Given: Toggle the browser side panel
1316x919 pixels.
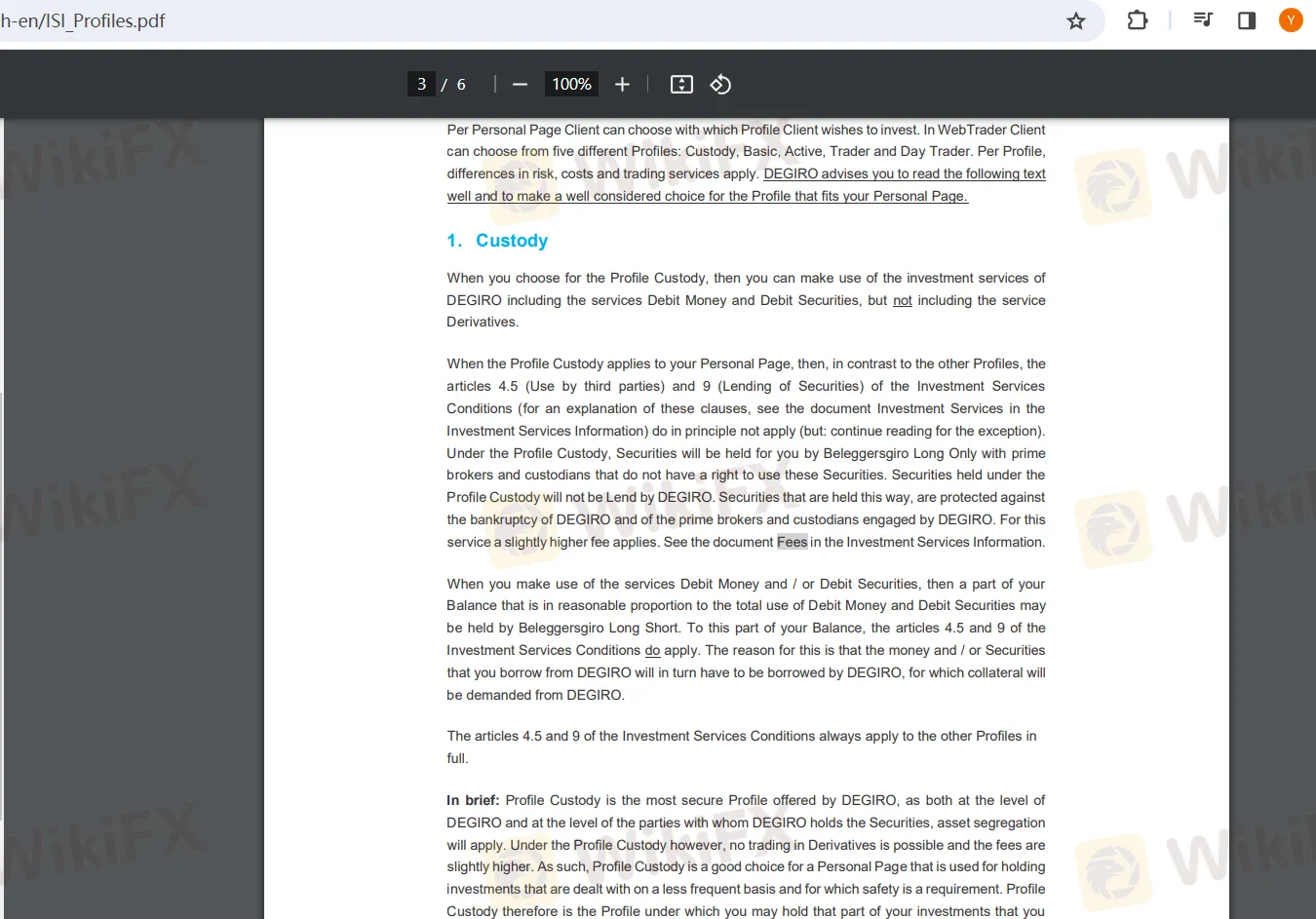Looking at the screenshot, I should [x=1247, y=20].
